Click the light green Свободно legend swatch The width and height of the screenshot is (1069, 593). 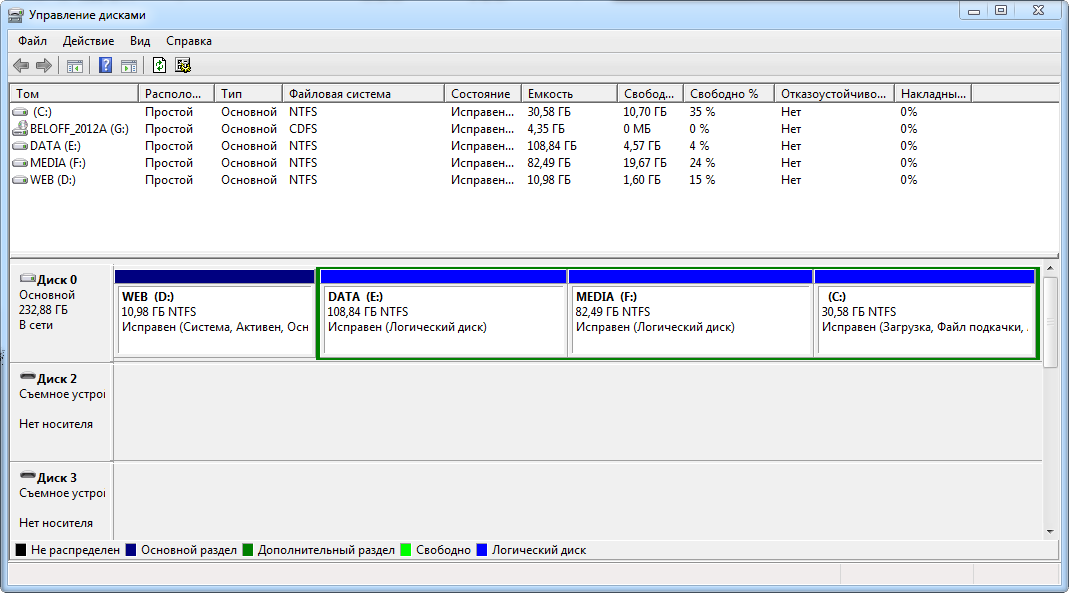coord(406,550)
